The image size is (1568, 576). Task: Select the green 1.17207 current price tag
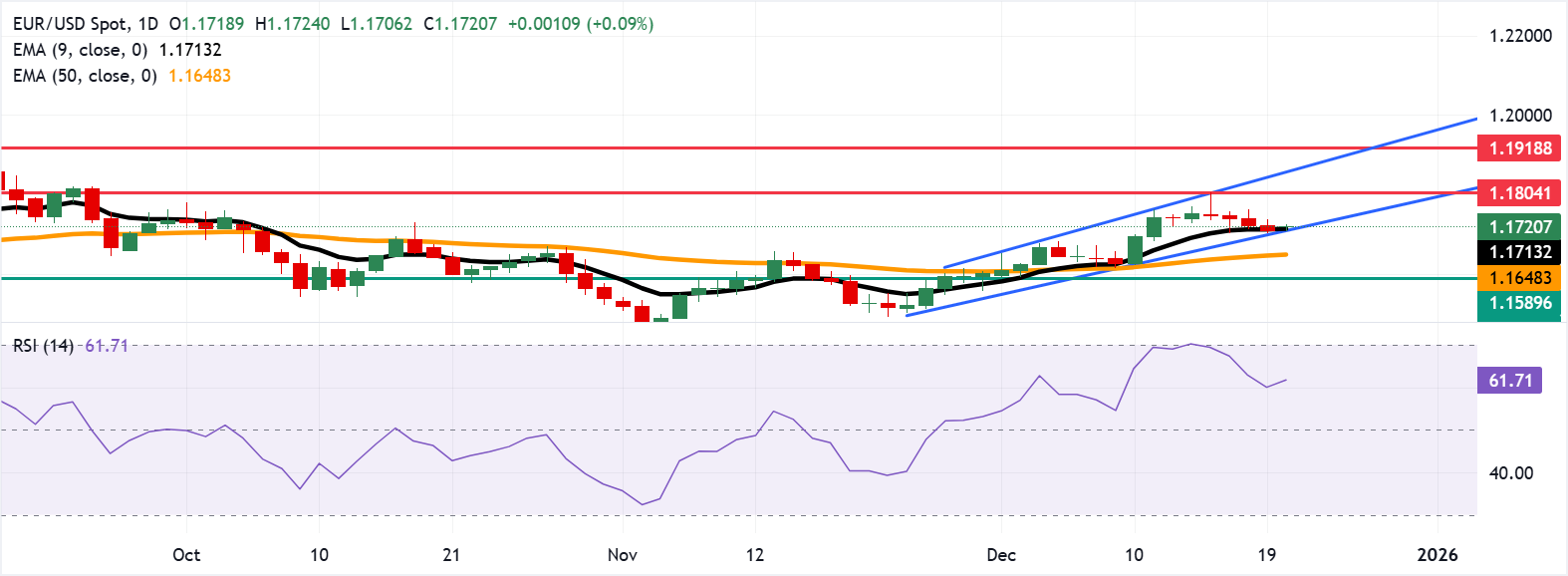pyautogui.click(x=1520, y=227)
